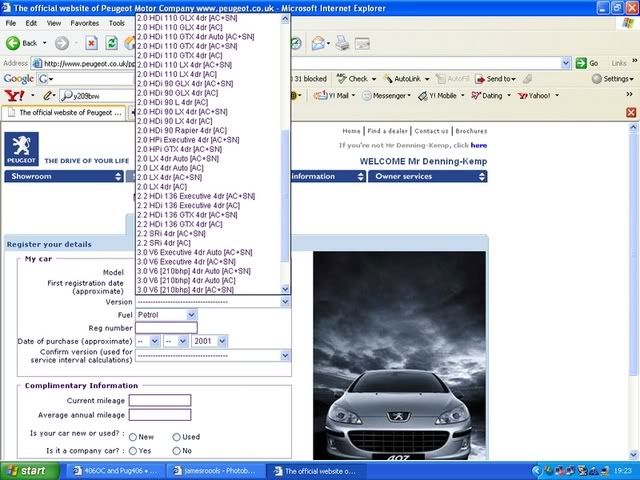The image size is (640, 480).
Task: Click the Reg number input field
Action: 167,328
